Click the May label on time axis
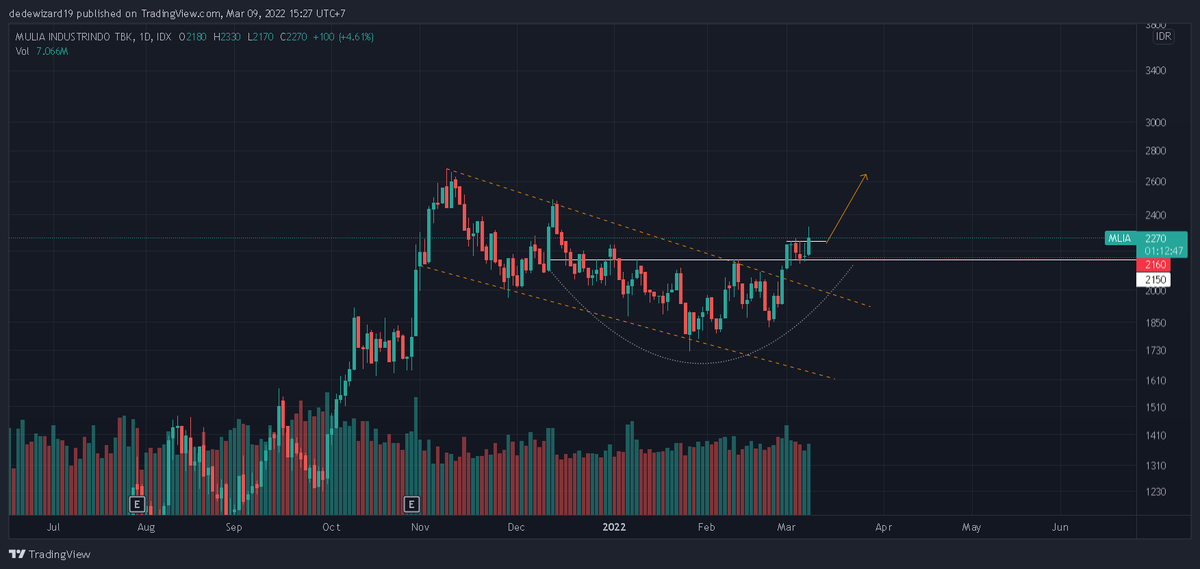Screen dimensions: 1200x569 (x=971, y=526)
